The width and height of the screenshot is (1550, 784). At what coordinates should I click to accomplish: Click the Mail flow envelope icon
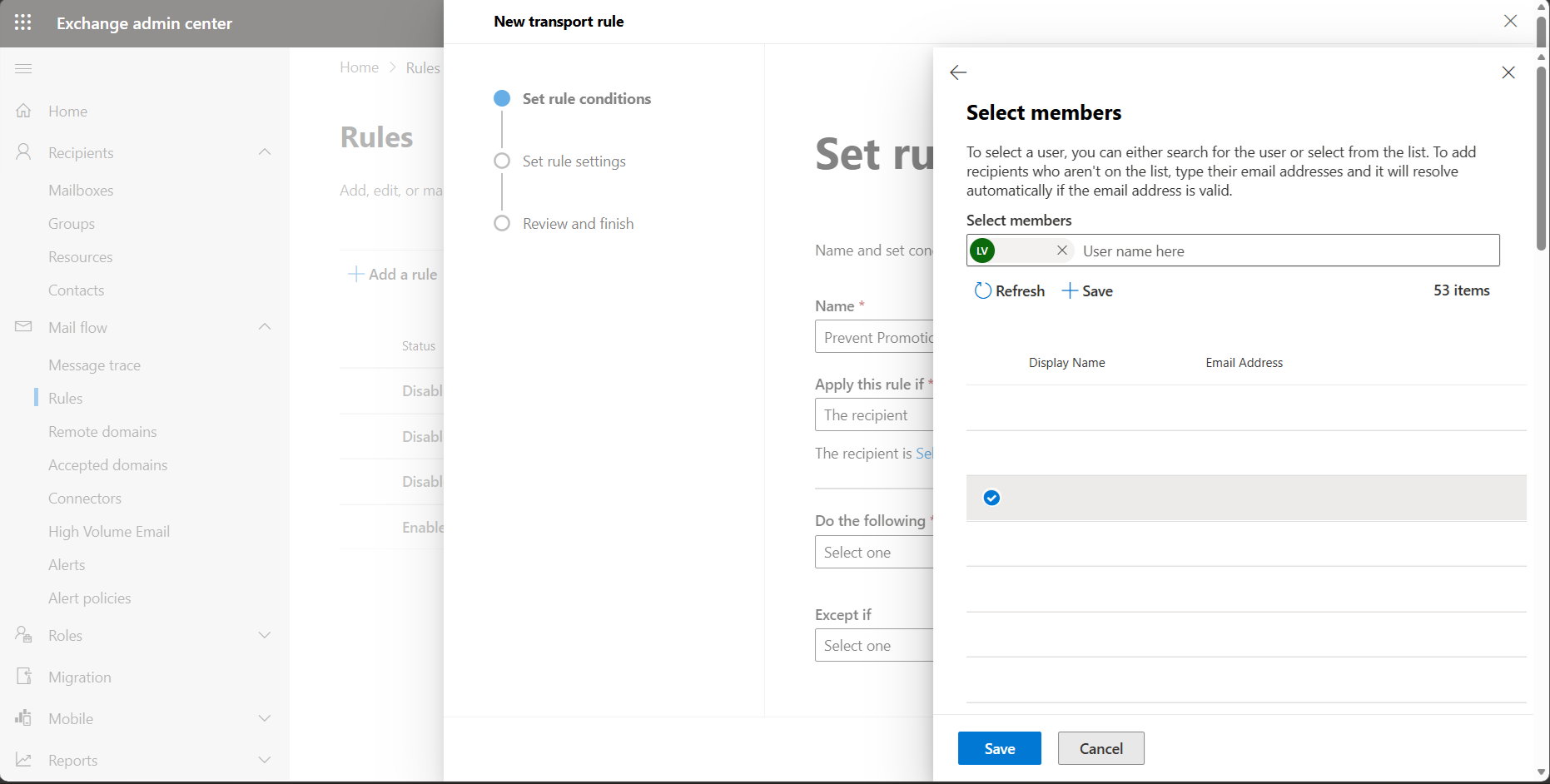pos(23,327)
